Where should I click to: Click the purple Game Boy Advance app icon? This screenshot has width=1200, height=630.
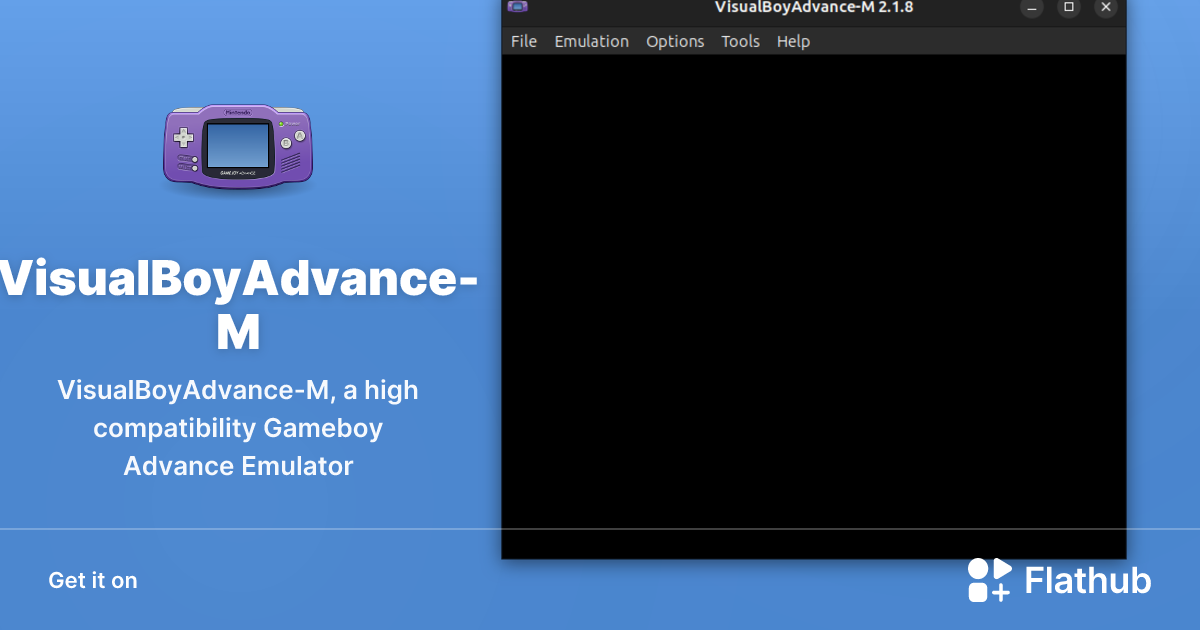tap(238, 145)
